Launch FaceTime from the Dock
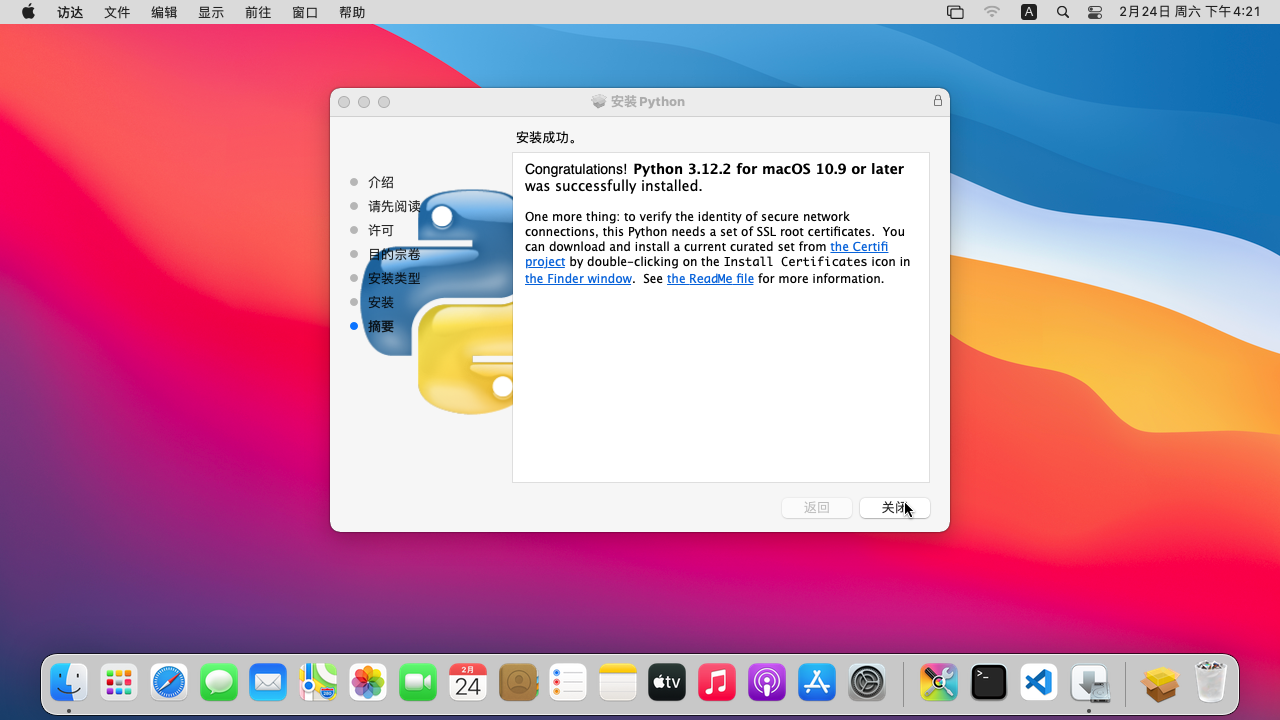The image size is (1280, 720). [418, 683]
